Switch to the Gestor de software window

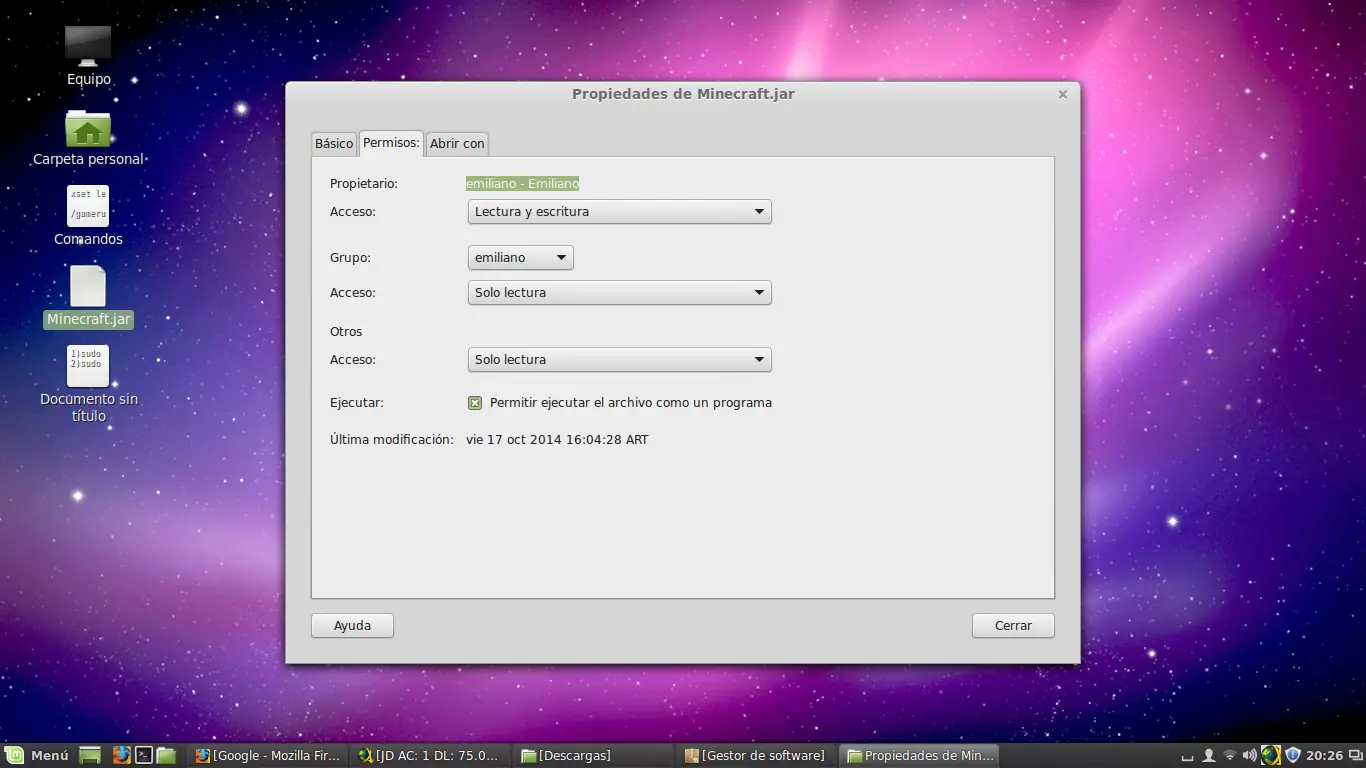pos(756,756)
